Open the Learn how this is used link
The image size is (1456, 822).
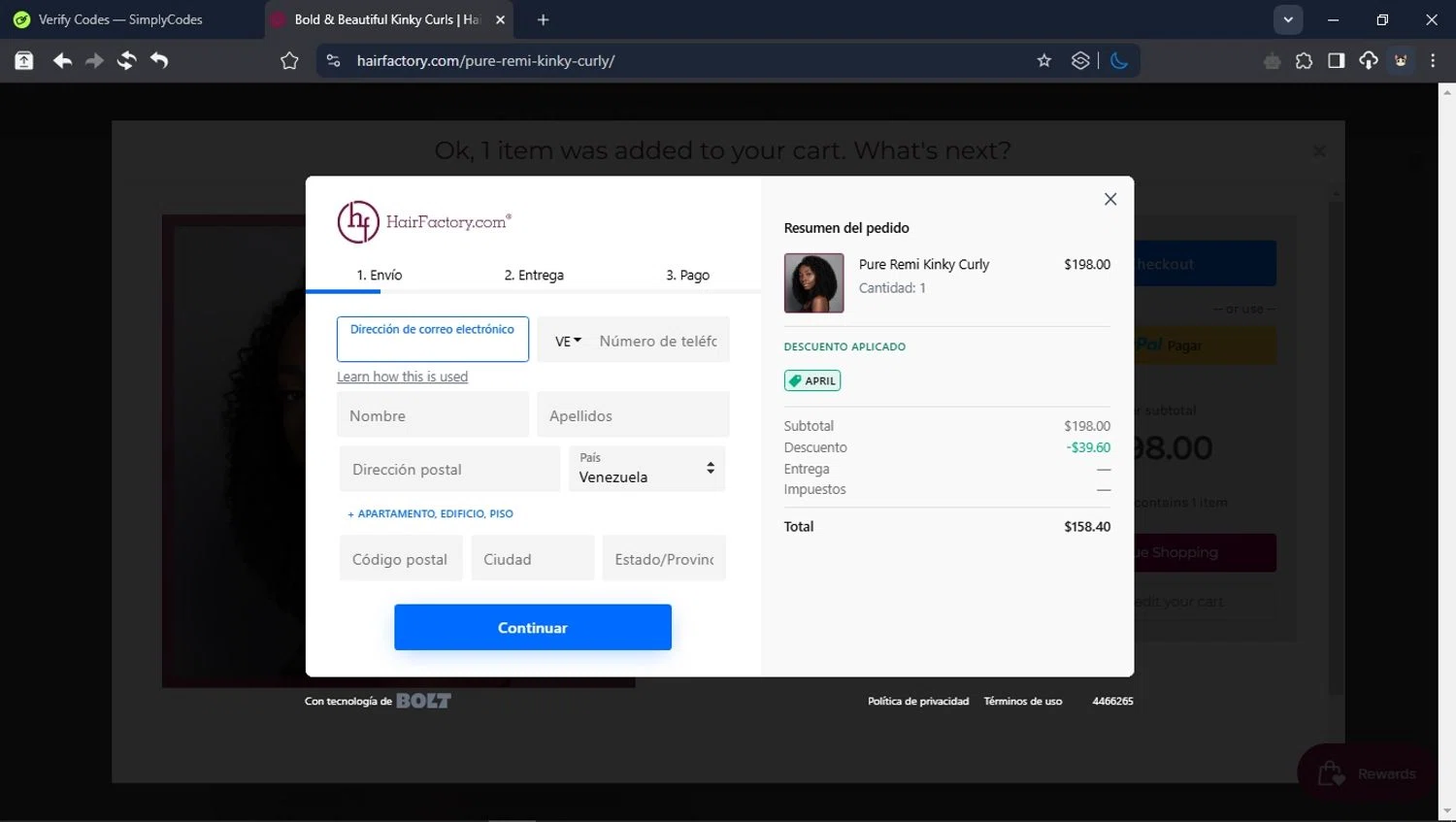pyautogui.click(x=402, y=377)
